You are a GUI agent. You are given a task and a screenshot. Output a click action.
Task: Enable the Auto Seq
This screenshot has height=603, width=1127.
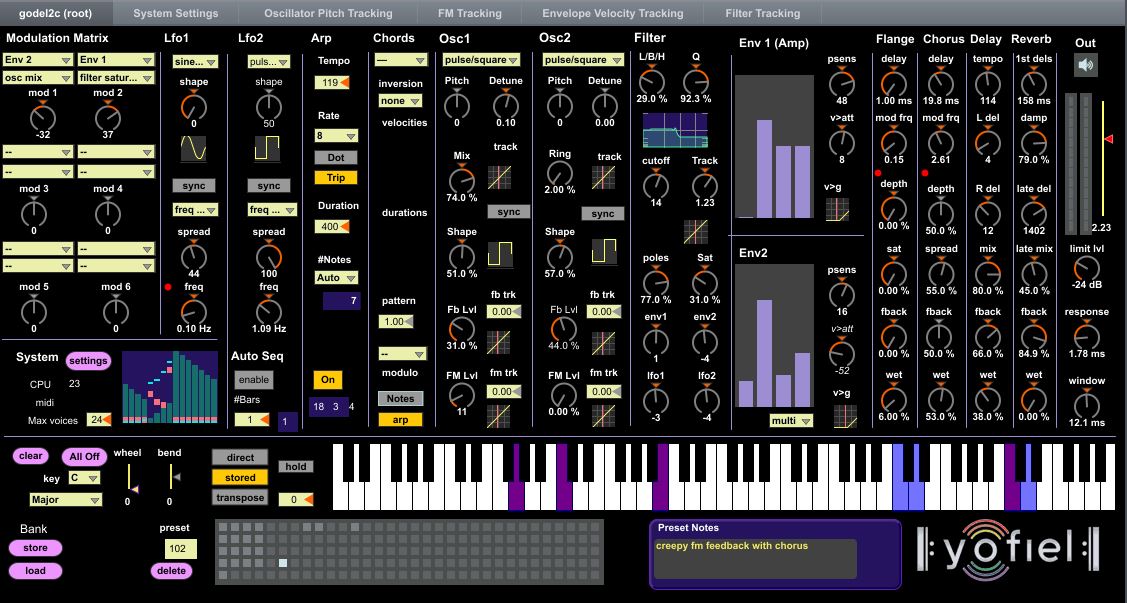pyautogui.click(x=254, y=379)
